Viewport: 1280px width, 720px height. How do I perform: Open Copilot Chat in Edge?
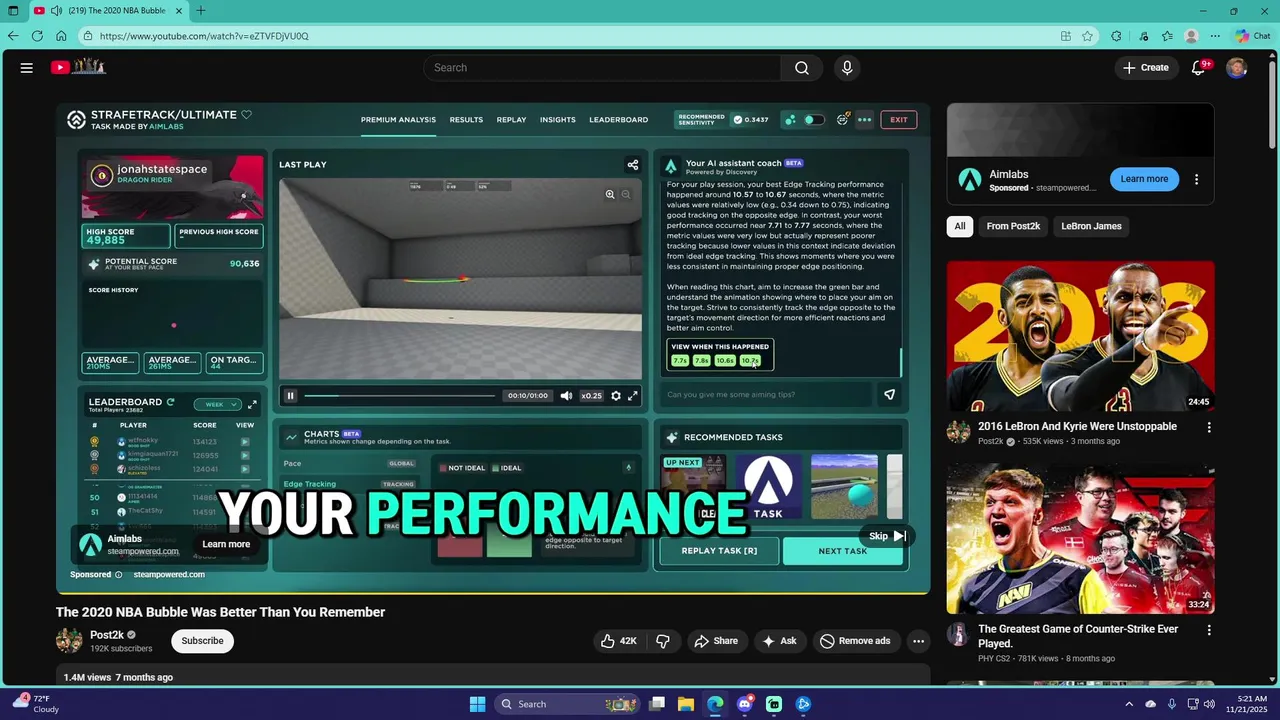(1252, 36)
